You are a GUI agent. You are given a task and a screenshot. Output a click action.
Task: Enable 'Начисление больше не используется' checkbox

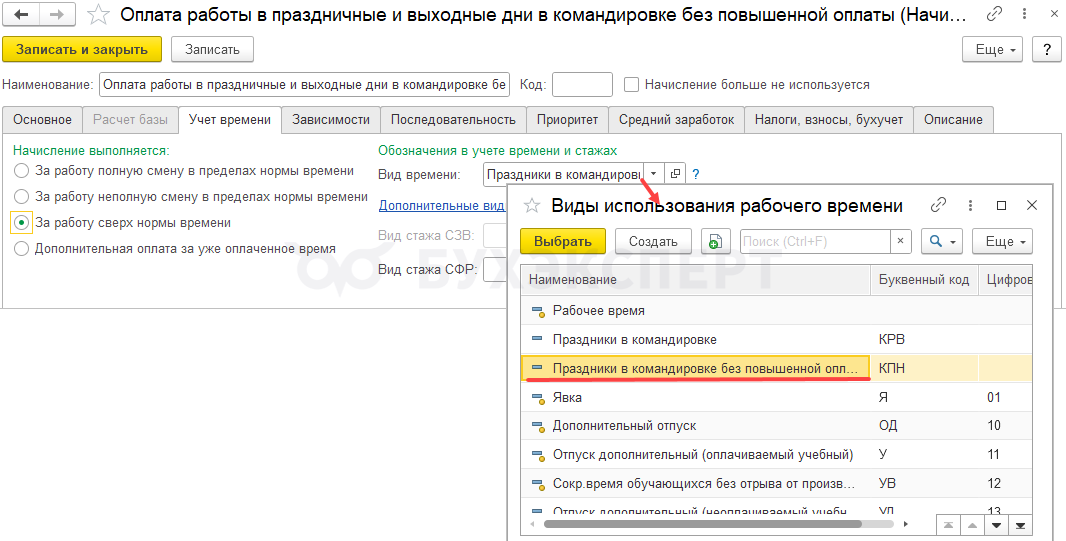(x=631, y=85)
